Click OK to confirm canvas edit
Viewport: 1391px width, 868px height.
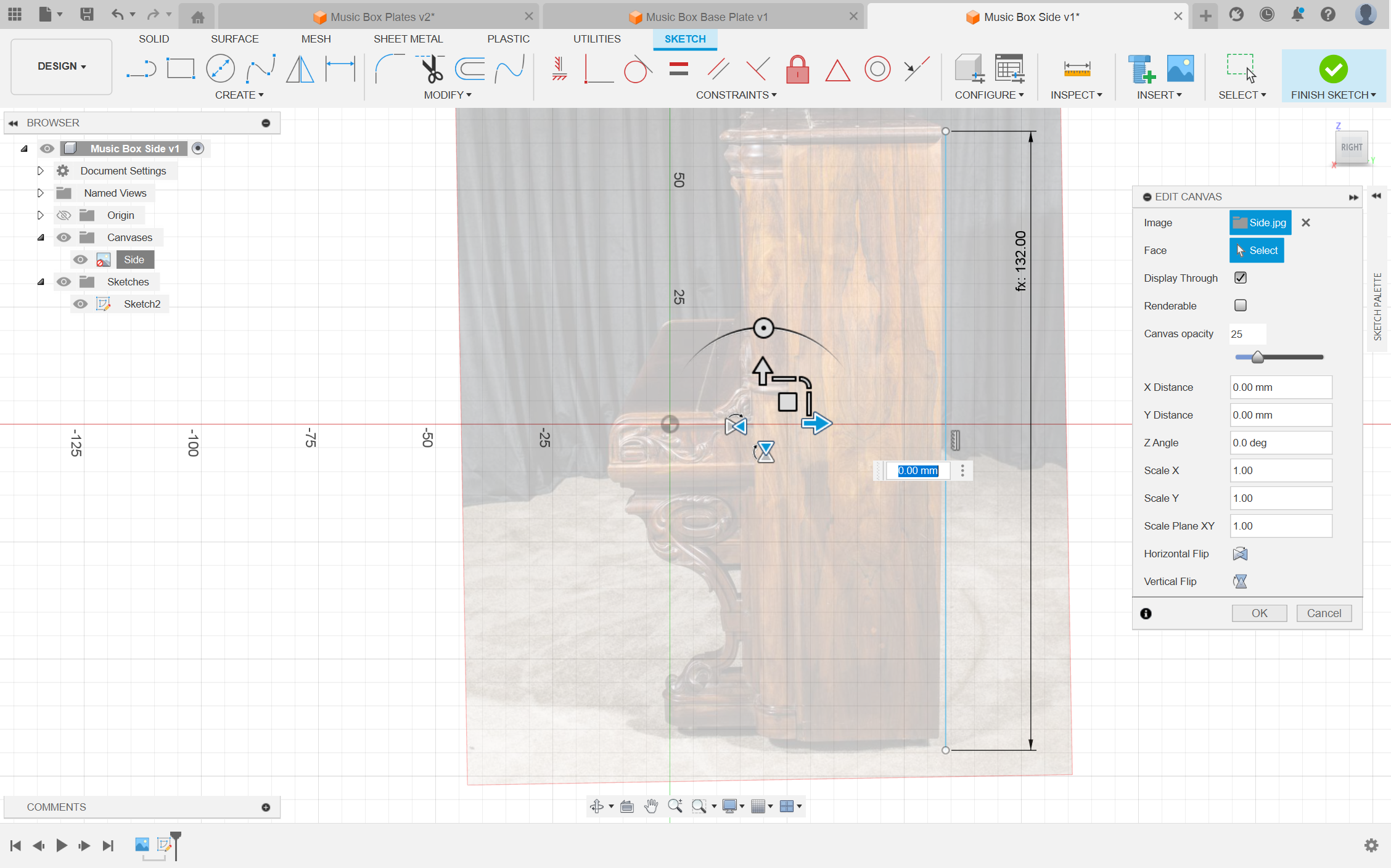tap(1259, 613)
